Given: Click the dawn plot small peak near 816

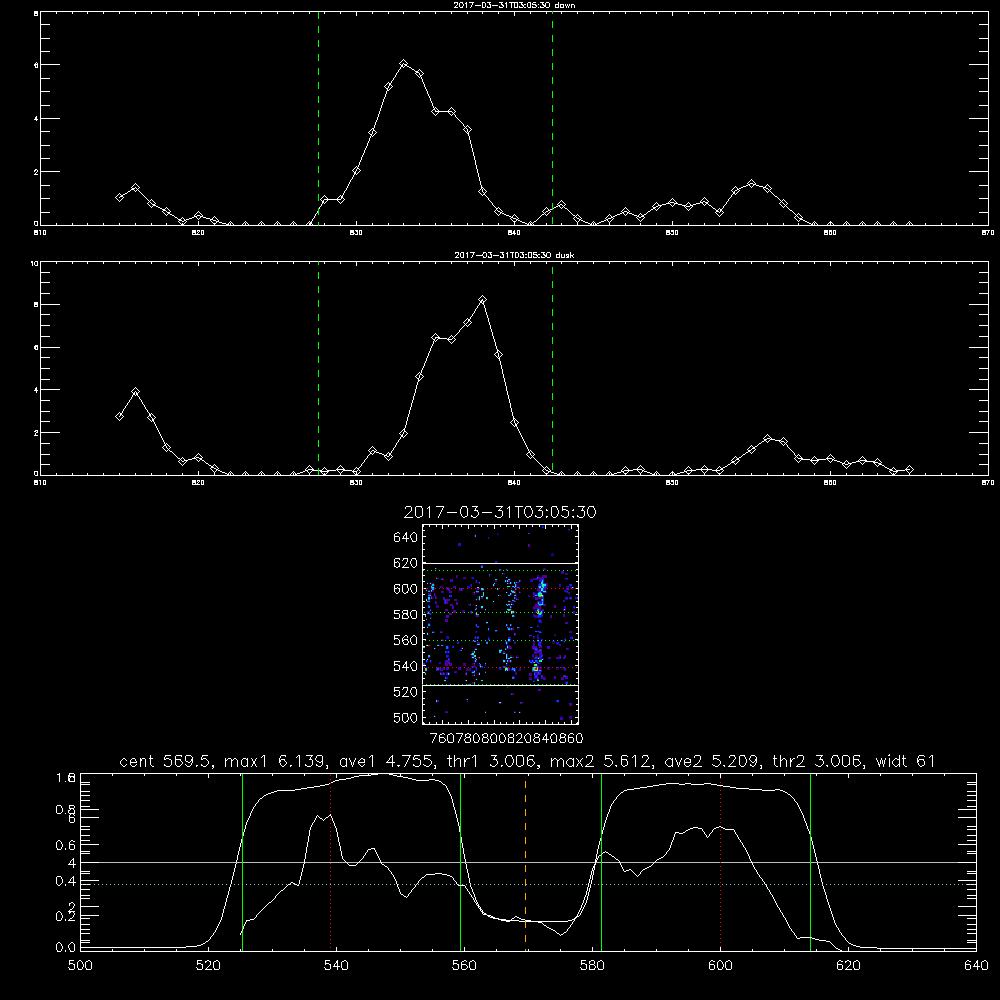Looking at the screenshot, I should coord(135,188).
